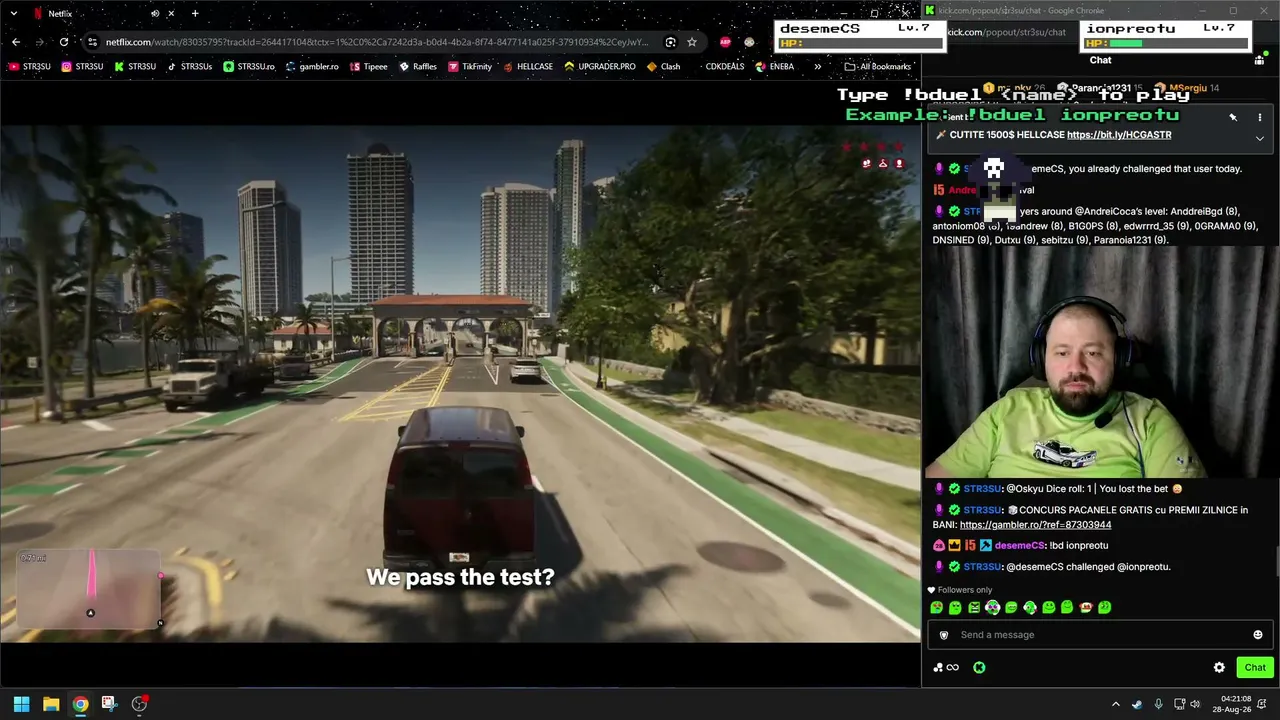
Task: Open the ENEBA bookmark
Action: [x=775, y=67]
